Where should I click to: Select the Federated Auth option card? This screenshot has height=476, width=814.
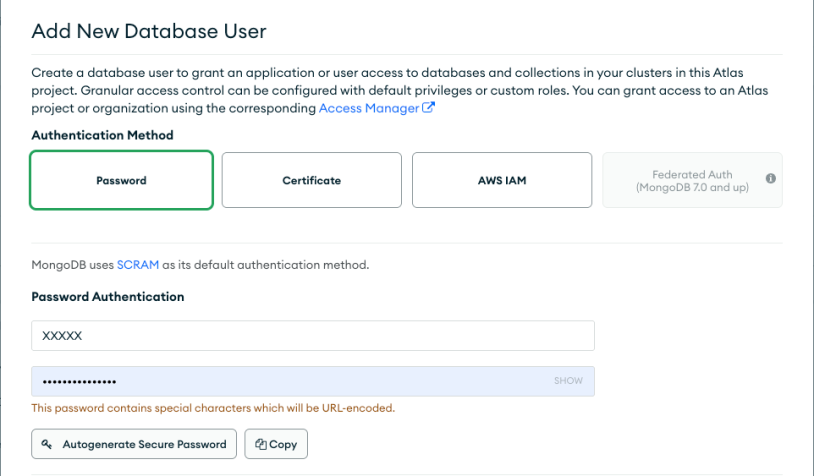click(x=692, y=180)
